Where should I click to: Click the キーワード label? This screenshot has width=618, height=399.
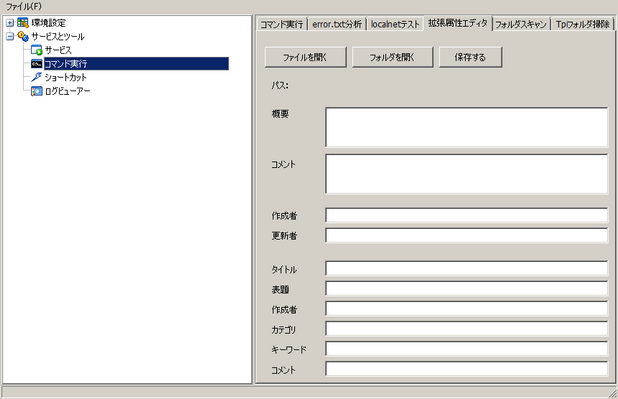click(x=289, y=350)
